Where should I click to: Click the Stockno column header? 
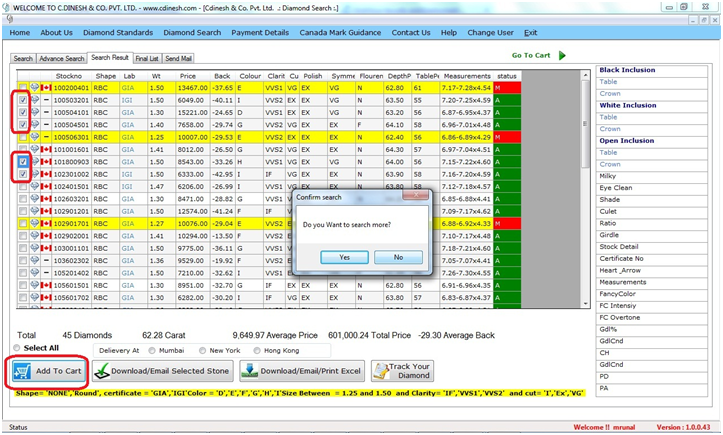[x=71, y=76]
